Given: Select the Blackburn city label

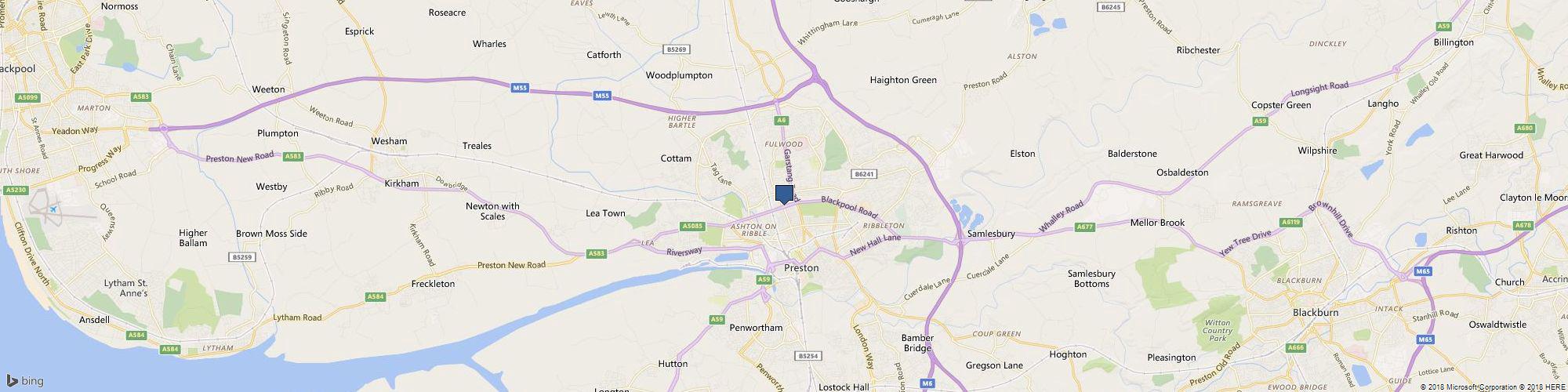Looking at the screenshot, I should click(x=1315, y=313).
